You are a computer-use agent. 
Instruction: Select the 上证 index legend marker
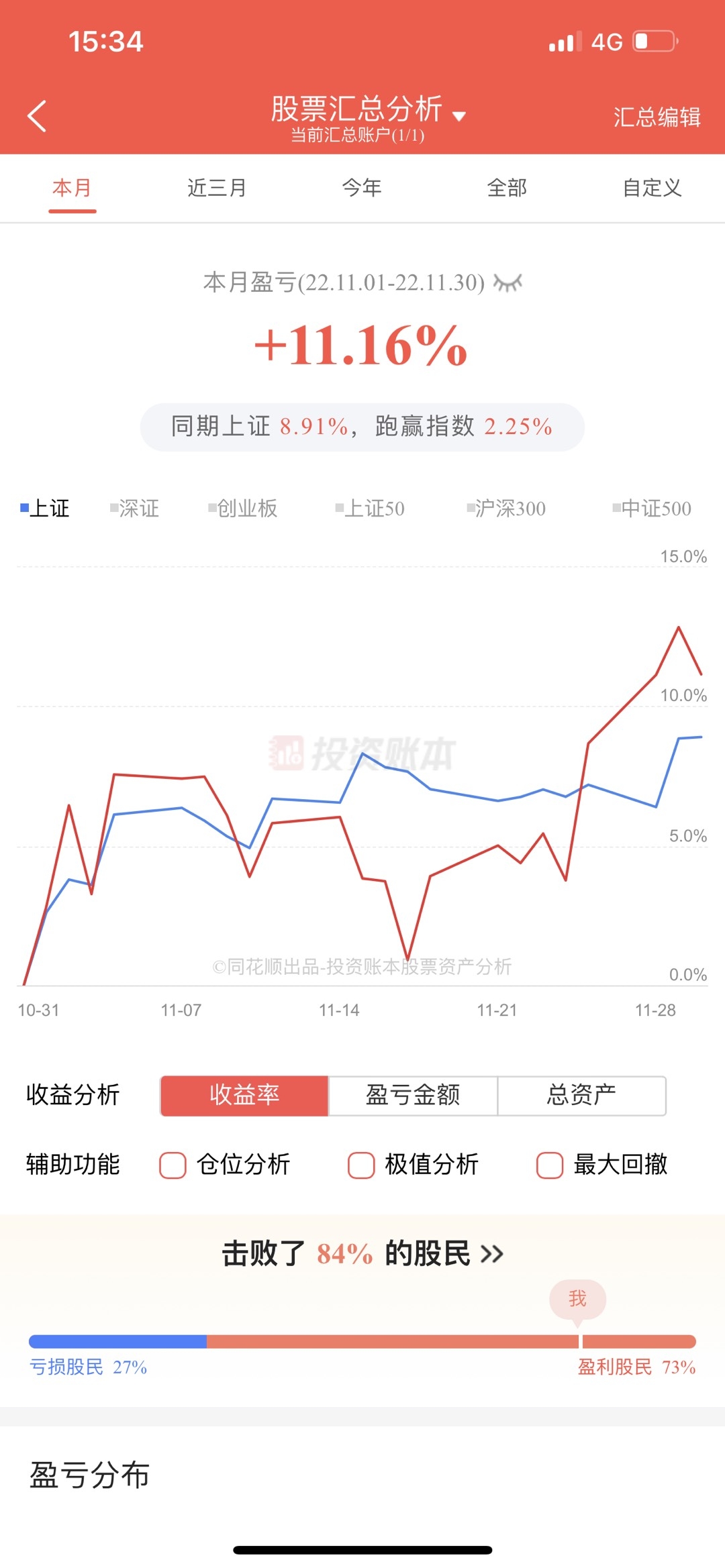click(x=25, y=508)
